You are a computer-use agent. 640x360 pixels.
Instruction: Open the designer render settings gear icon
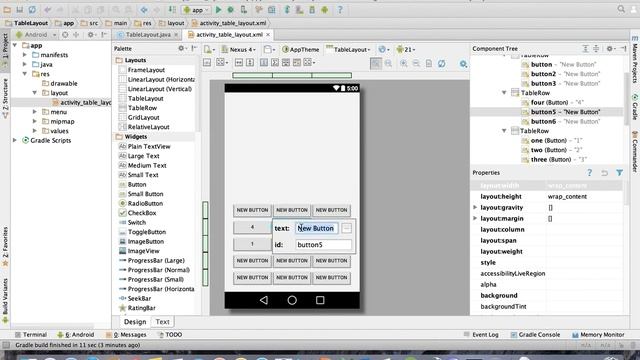(x=463, y=64)
